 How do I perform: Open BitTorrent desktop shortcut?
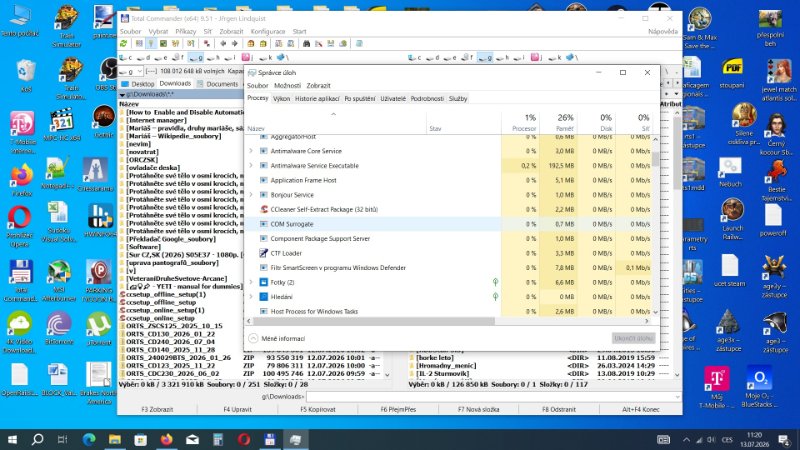59,329
